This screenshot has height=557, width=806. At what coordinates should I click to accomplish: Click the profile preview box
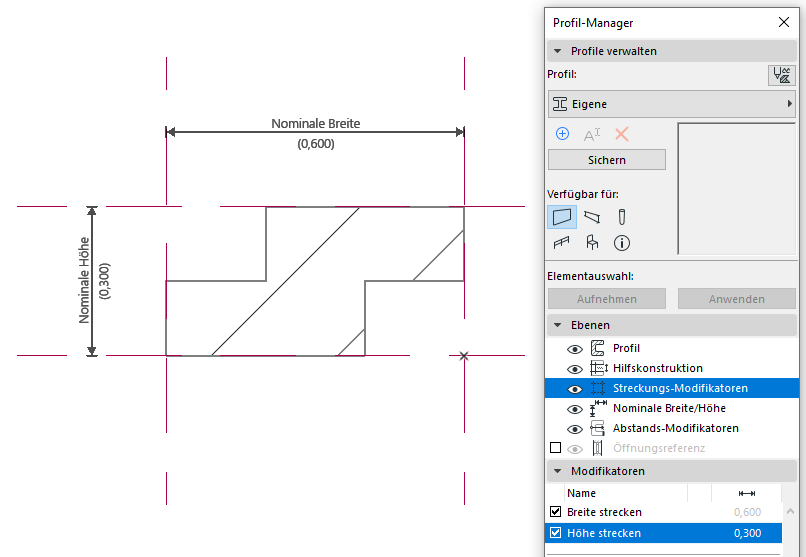737,189
